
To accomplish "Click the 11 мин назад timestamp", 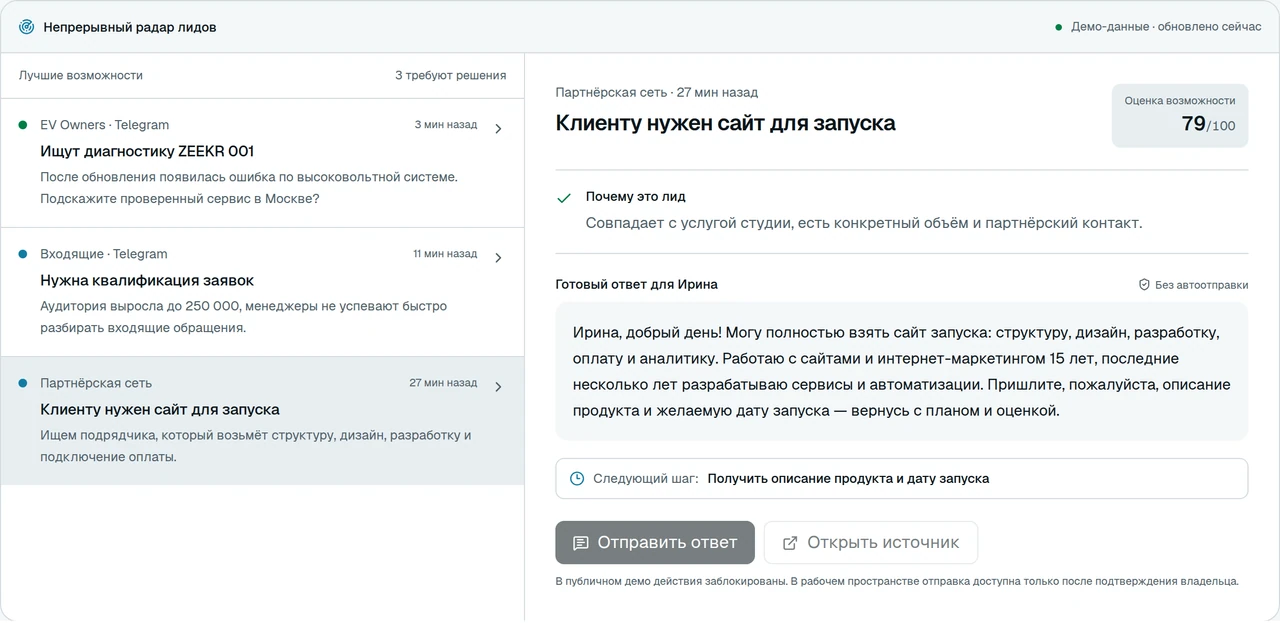I will [445, 254].
